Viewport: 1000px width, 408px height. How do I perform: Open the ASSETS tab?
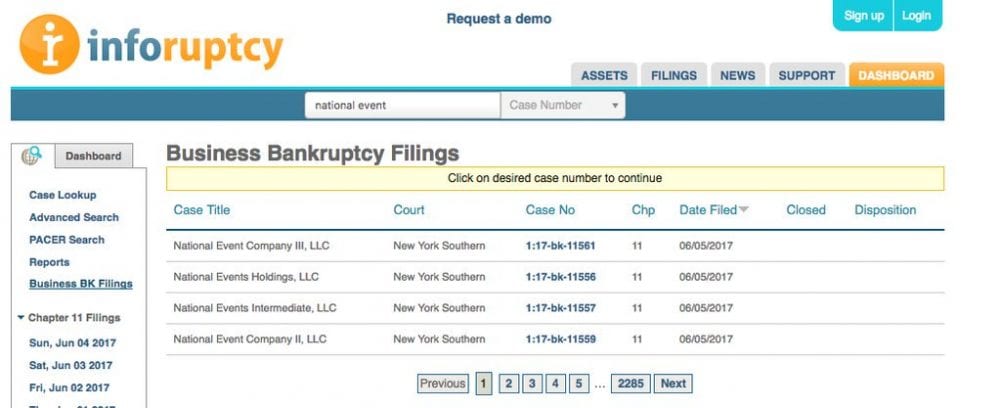pyautogui.click(x=604, y=75)
